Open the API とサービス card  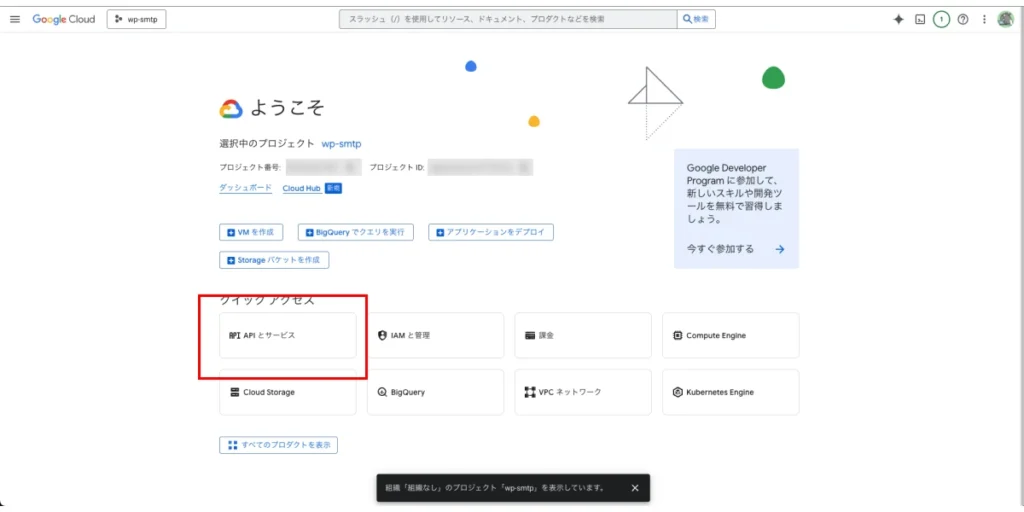pyautogui.click(x=287, y=335)
